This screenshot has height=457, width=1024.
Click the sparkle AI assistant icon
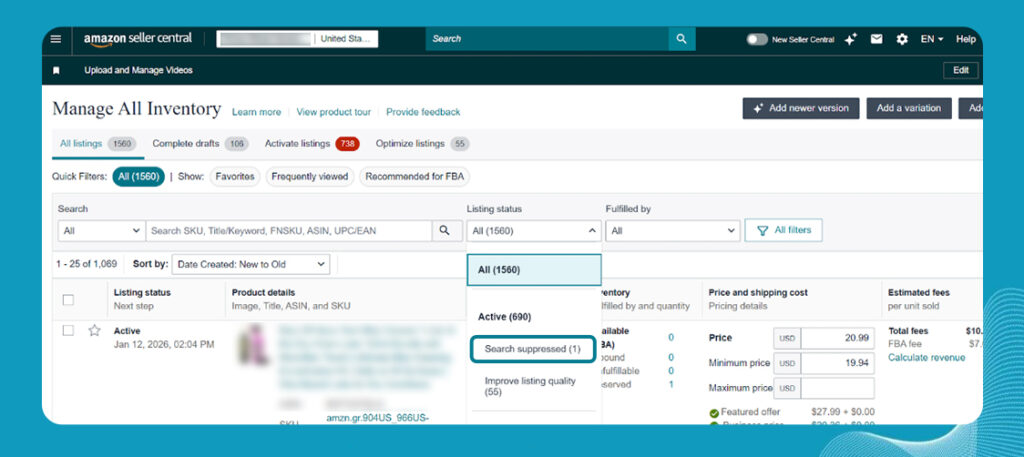850,39
